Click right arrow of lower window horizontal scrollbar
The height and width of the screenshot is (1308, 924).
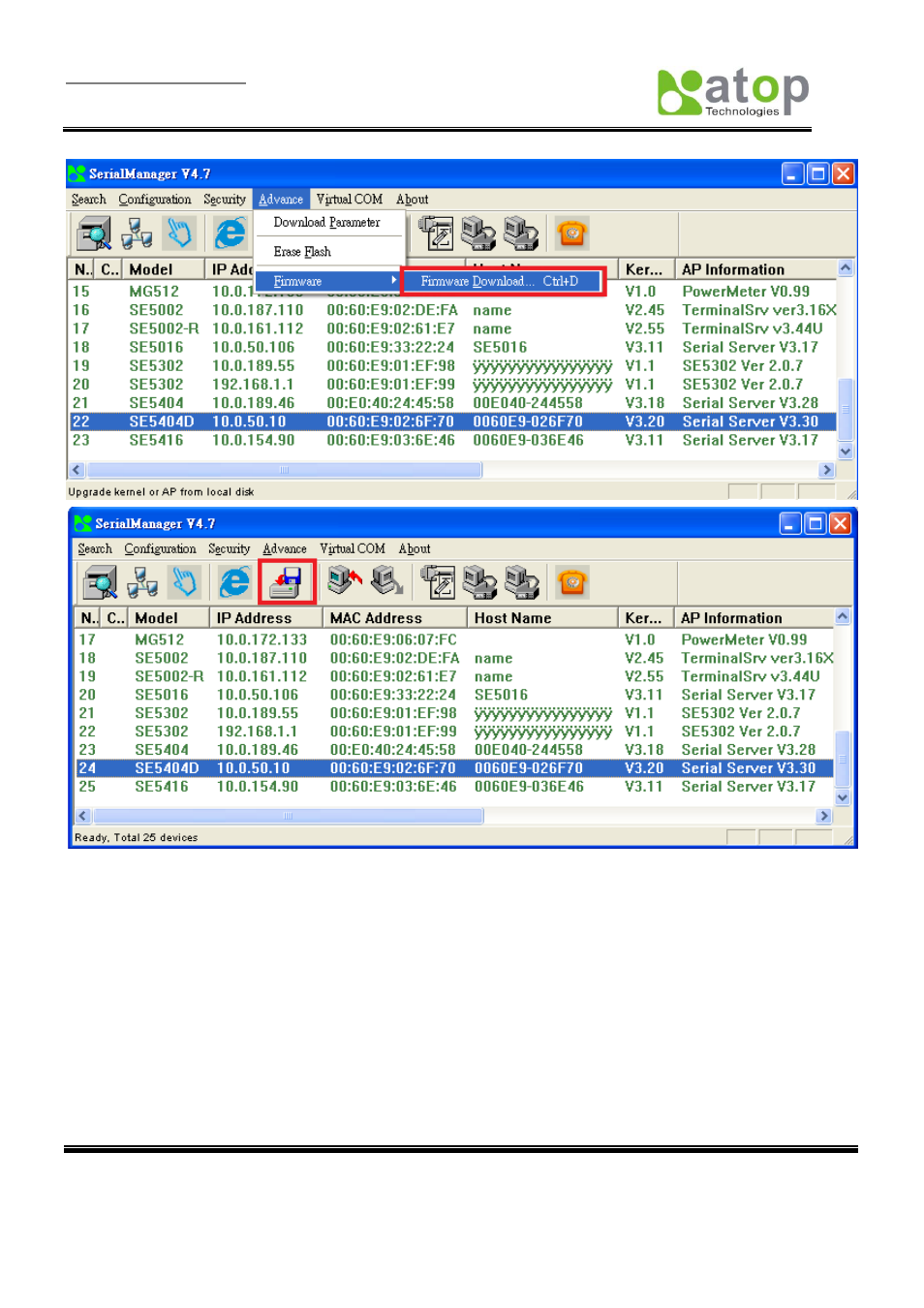(824, 817)
